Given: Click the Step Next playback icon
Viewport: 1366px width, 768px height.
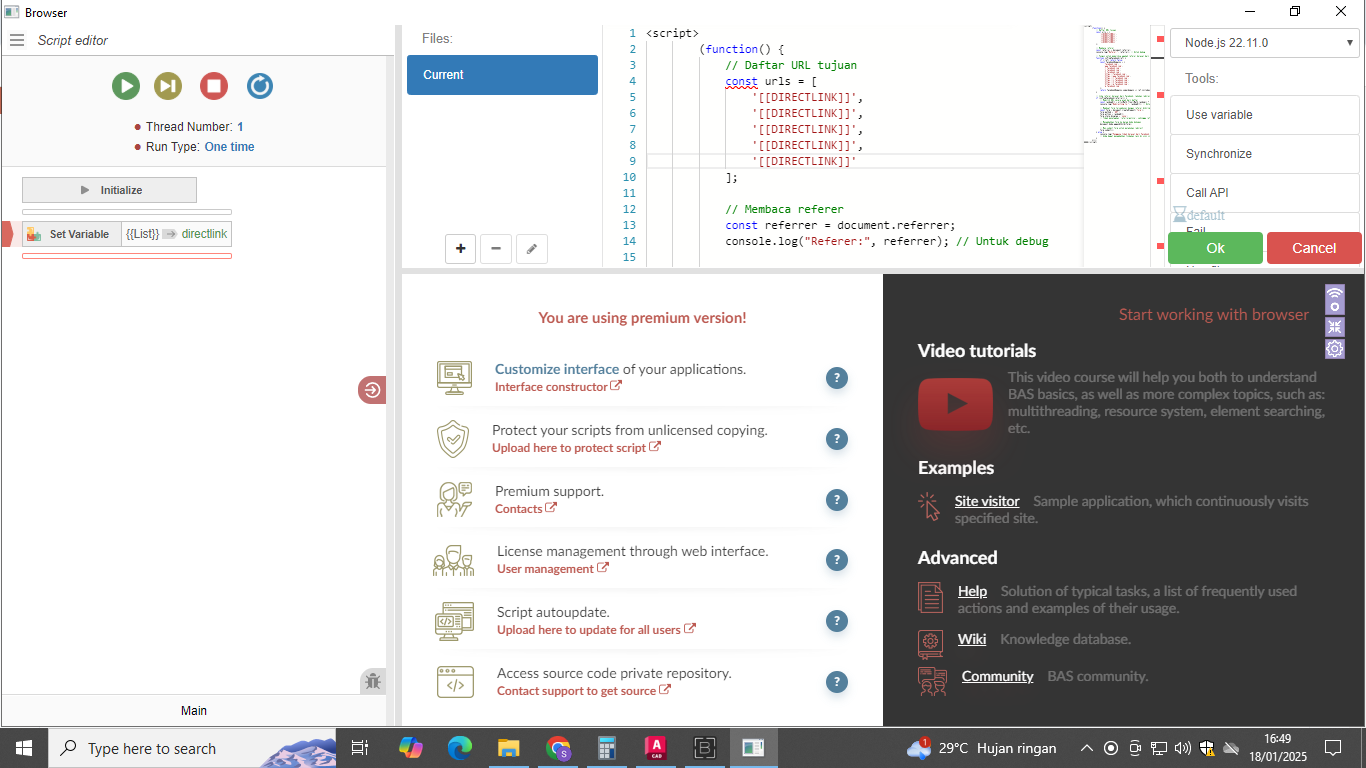Looking at the screenshot, I should [x=168, y=86].
